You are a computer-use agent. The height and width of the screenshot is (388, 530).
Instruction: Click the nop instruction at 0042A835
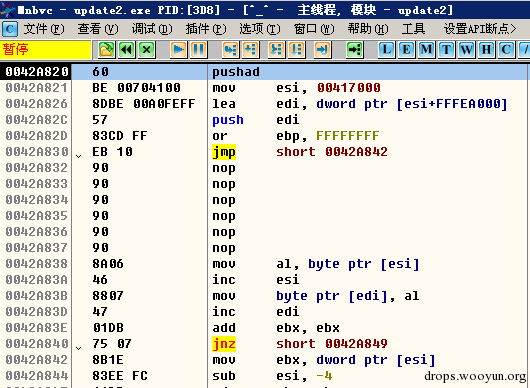[224, 216]
